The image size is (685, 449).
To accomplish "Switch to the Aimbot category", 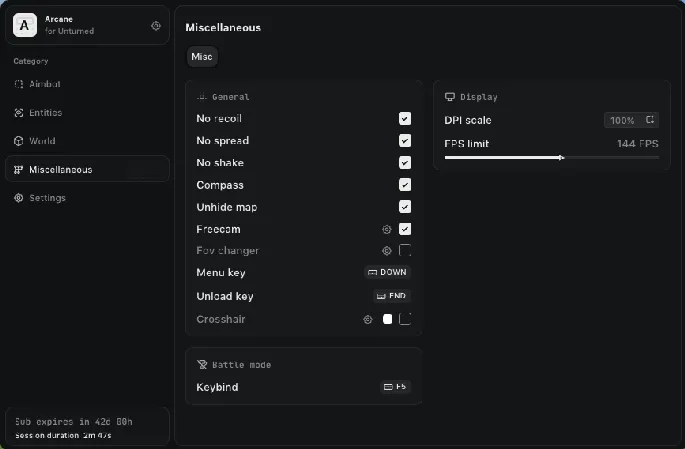I will (45, 84).
